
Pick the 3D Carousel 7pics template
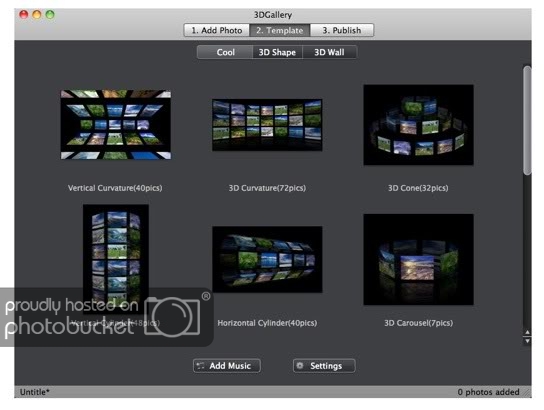coord(418,259)
